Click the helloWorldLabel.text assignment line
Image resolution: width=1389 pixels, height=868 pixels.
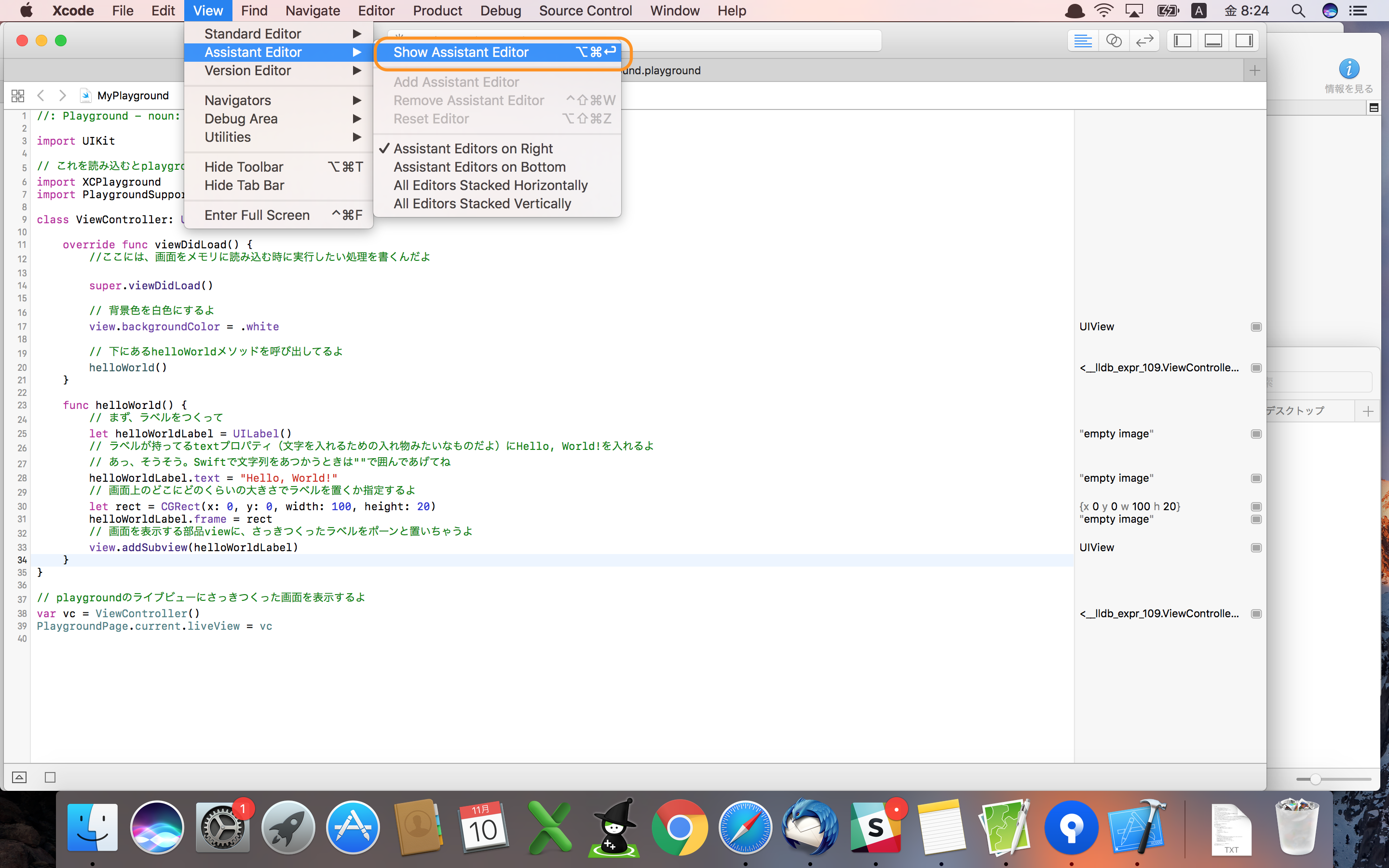[213, 478]
